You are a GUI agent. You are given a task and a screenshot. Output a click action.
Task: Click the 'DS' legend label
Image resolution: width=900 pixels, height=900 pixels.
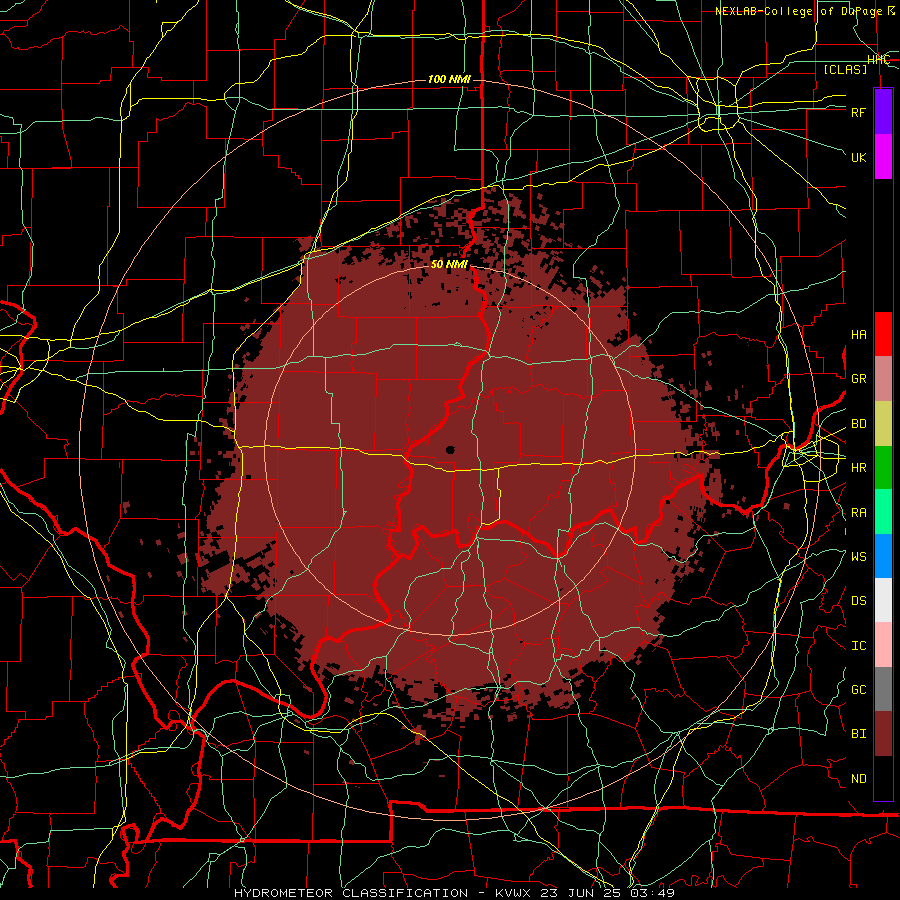click(x=858, y=601)
